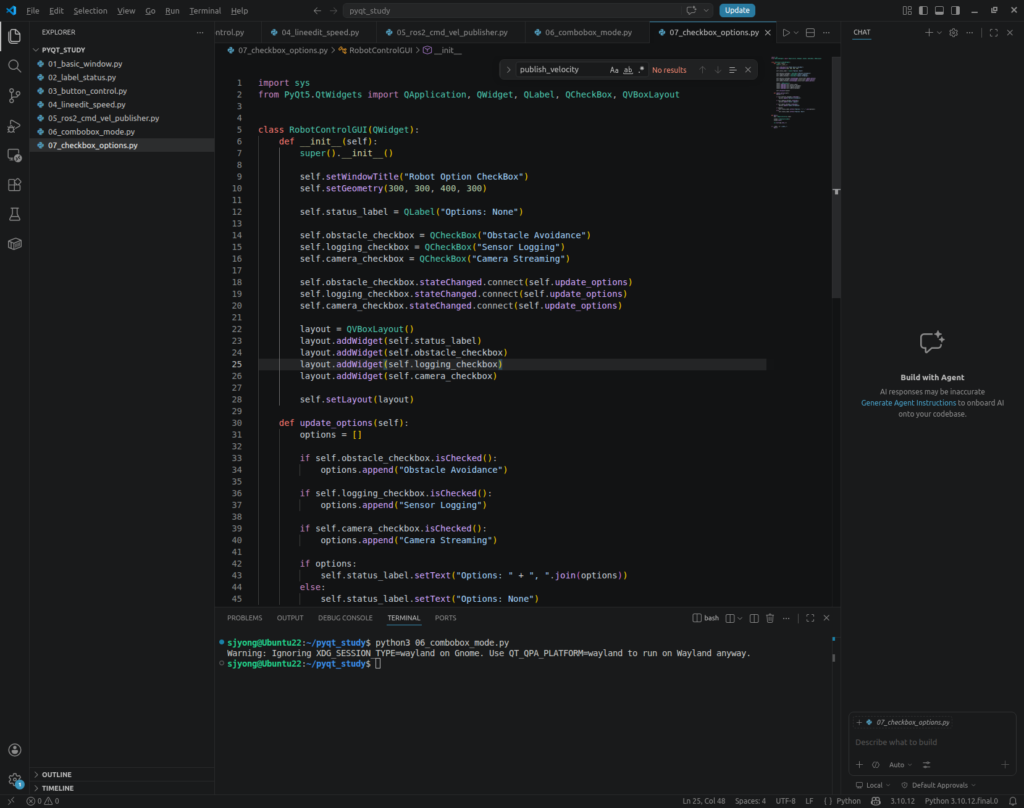Open notifications bell in status bar
Screen dimensions: 1024x808
(1012, 801)
